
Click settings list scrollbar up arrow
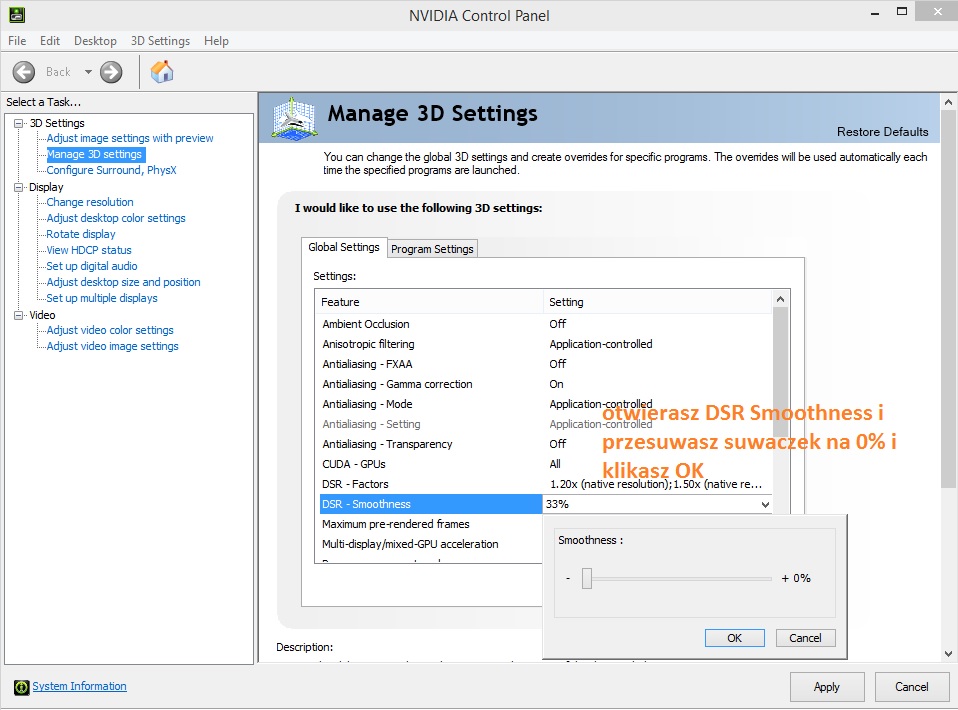point(780,299)
